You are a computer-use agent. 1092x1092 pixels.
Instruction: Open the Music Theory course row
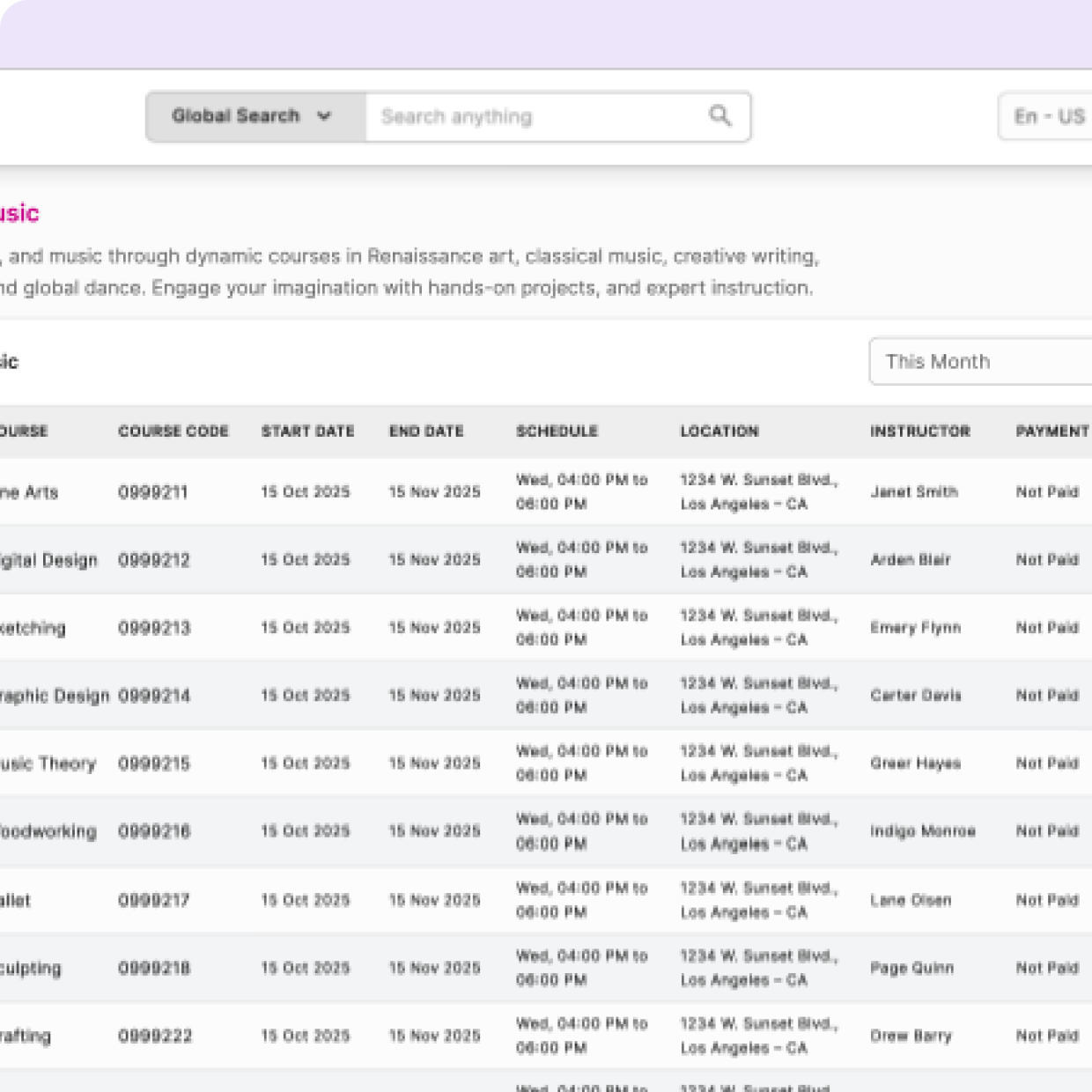(x=48, y=764)
